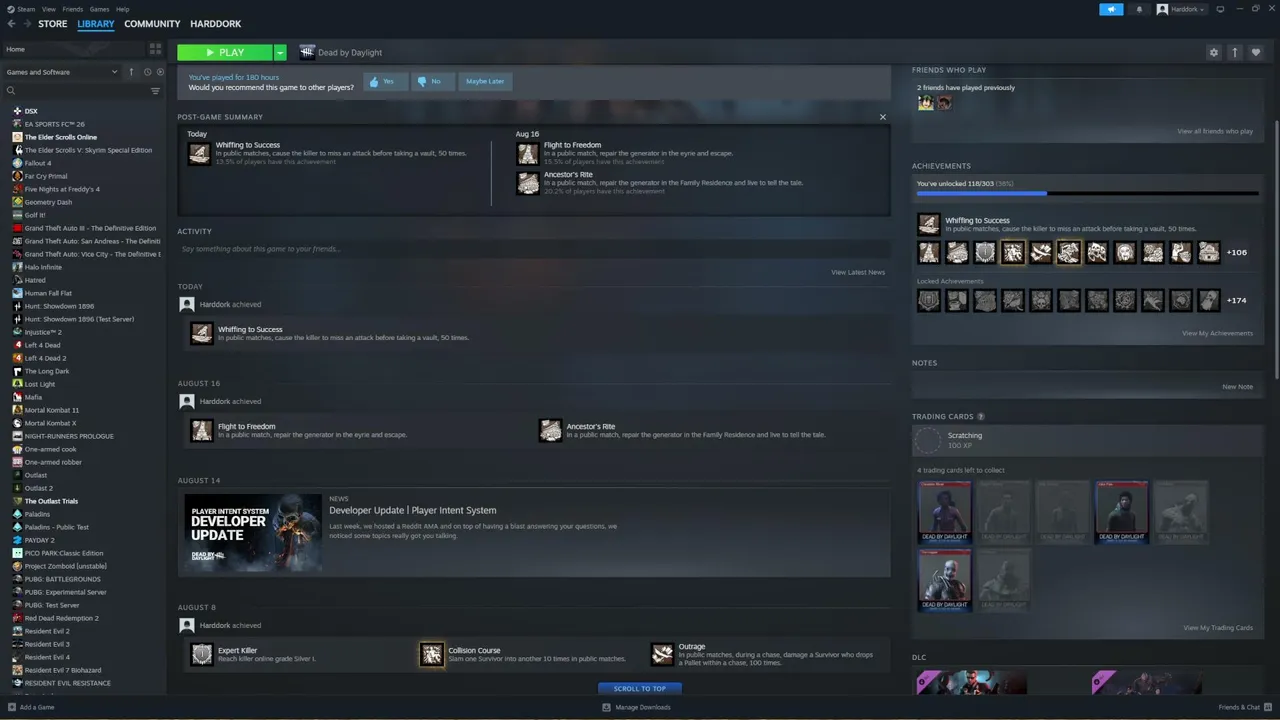1280x720 pixels.
Task: Open the Collision Course achievement icon in Activity
Action: 431,654
